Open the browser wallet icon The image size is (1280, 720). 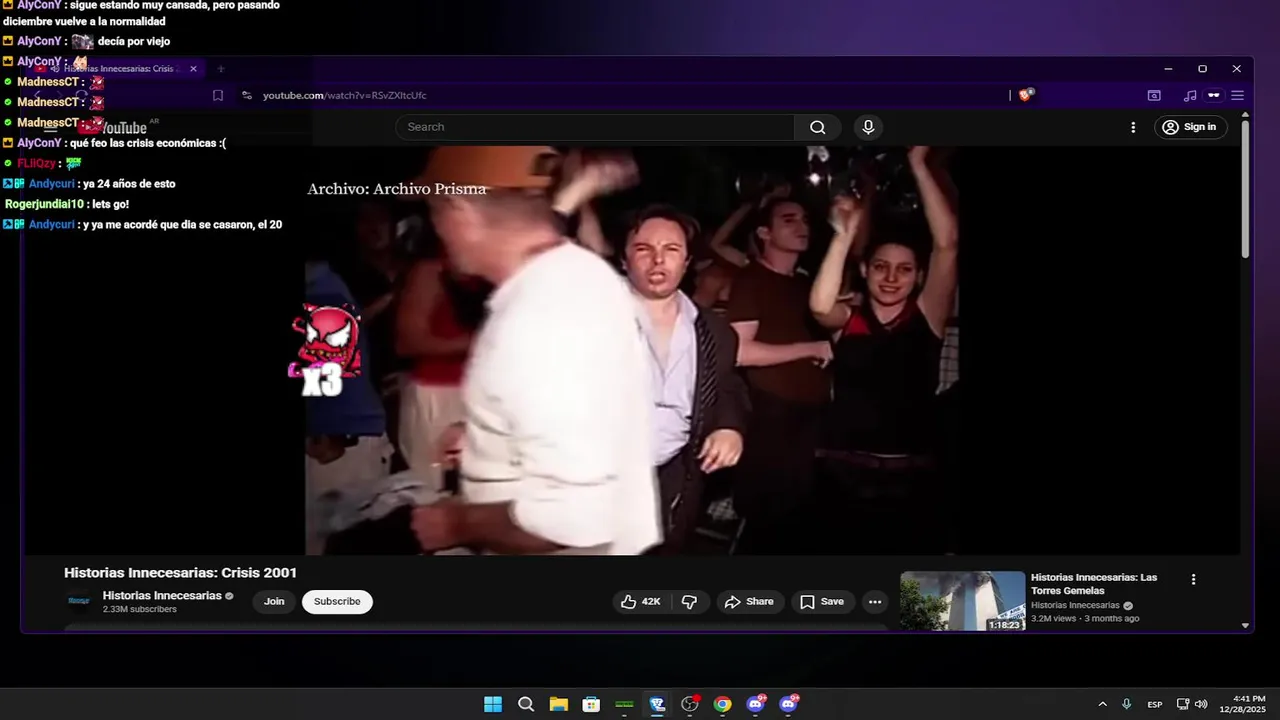pos(1154,95)
